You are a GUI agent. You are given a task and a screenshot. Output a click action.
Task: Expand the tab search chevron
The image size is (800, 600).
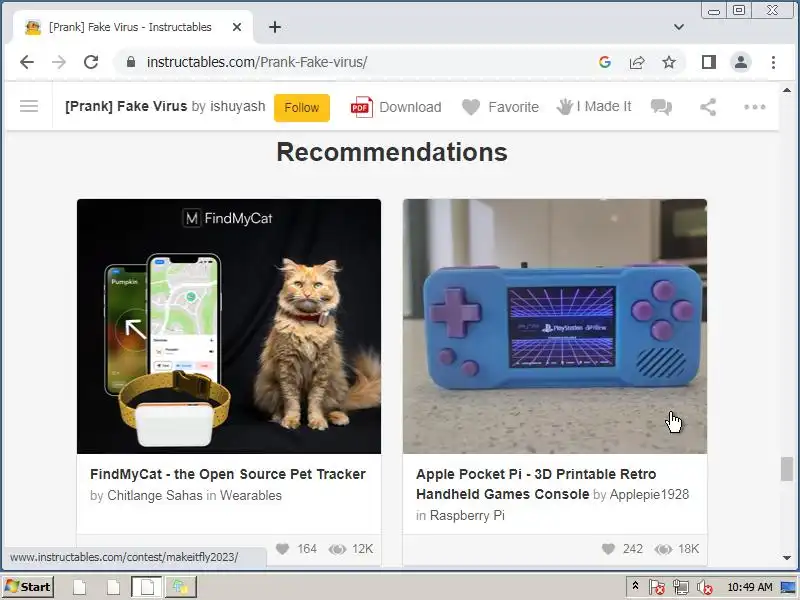tap(679, 27)
